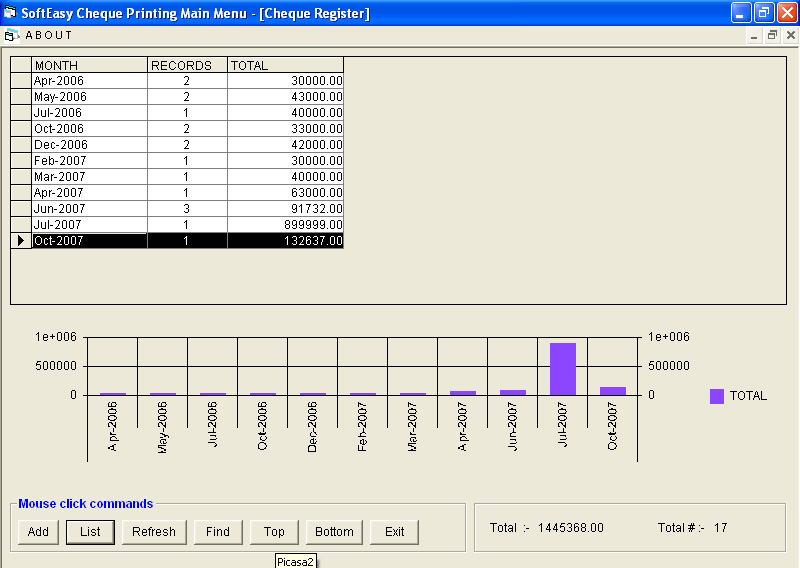Click the 91732.00 total cell
This screenshot has height=568, width=800.
285,209
